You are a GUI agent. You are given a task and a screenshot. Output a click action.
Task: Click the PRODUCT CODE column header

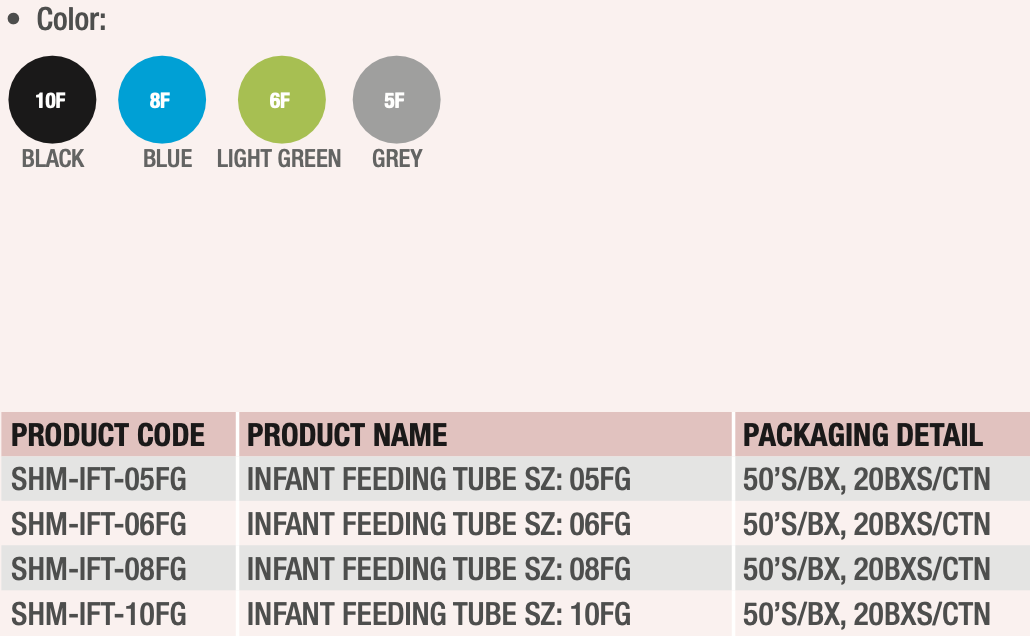[108, 435]
